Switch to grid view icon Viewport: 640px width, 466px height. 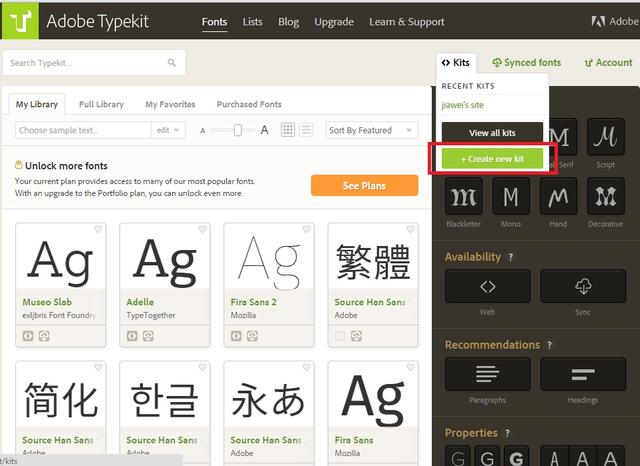point(288,130)
